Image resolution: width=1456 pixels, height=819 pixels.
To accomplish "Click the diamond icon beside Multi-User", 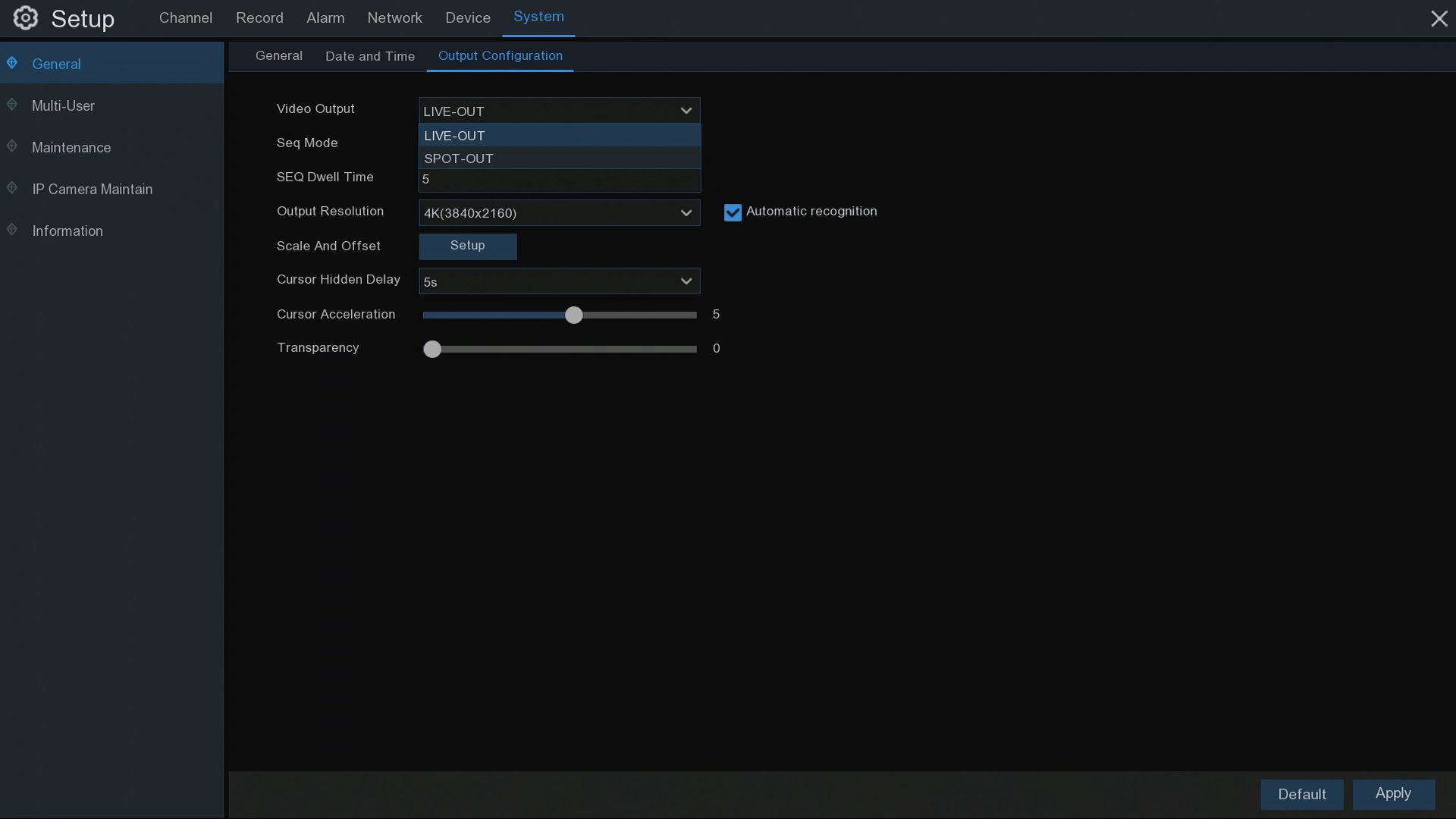I will pyautogui.click(x=12, y=105).
